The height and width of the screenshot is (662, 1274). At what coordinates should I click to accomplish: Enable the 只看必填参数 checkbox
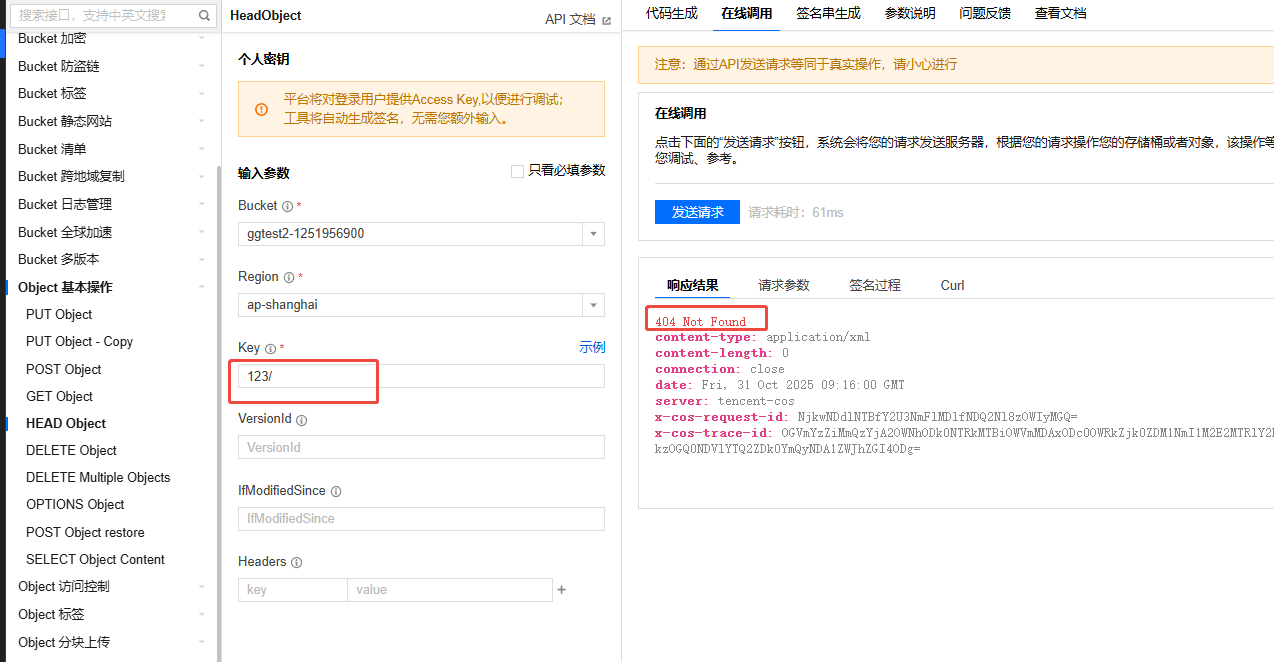point(517,170)
